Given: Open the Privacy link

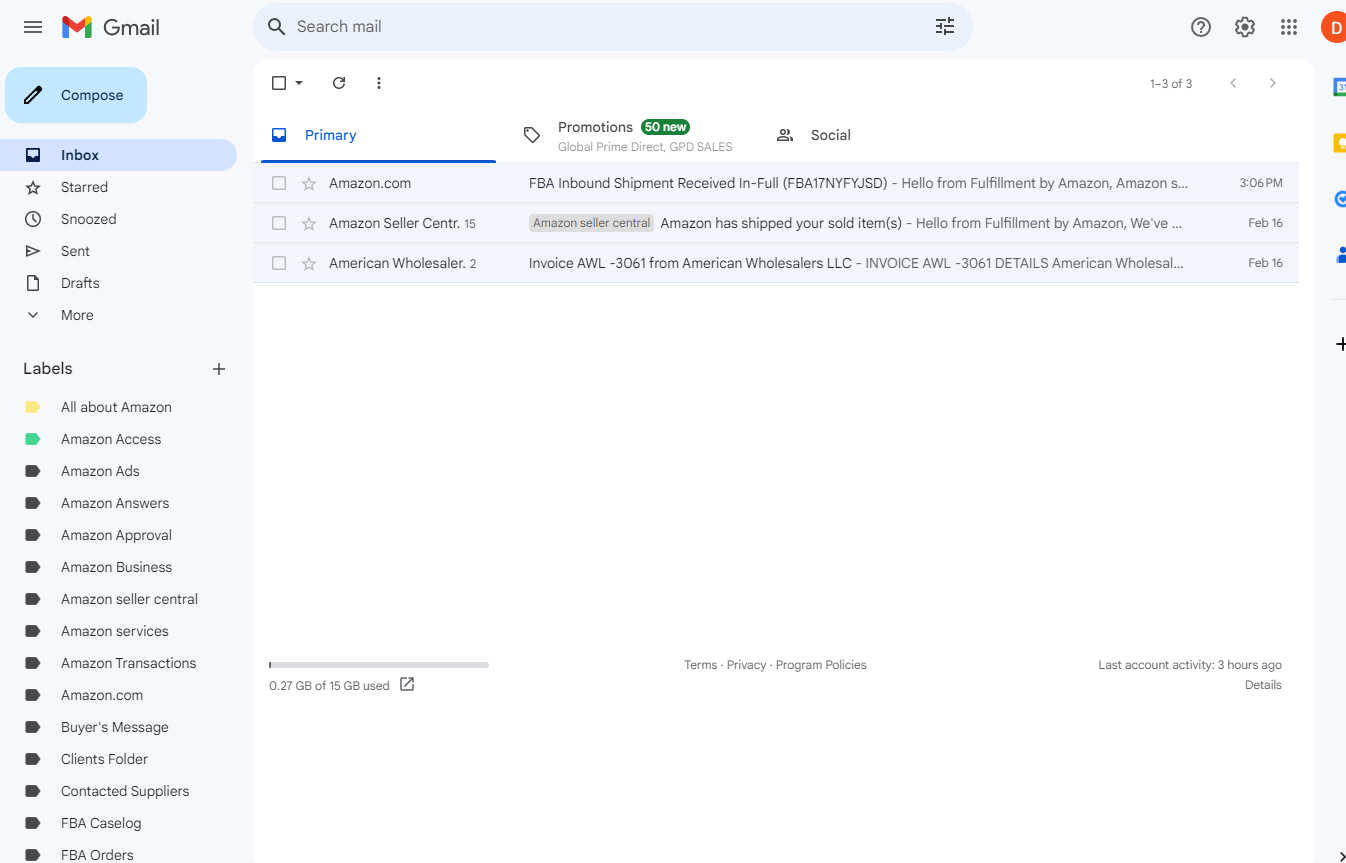Looking at the screenshot, I should [x=746, y=665].
